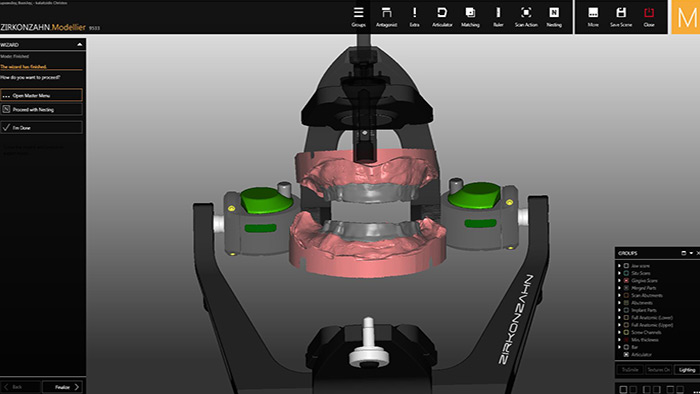Expand the Abutments tree node
This screenshot has height=394, width=700.
click(x=619, y=303)
